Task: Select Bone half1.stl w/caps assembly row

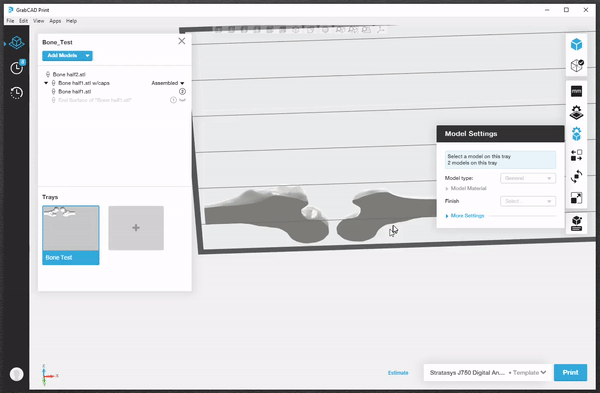Action: click(x=84, y=83)
